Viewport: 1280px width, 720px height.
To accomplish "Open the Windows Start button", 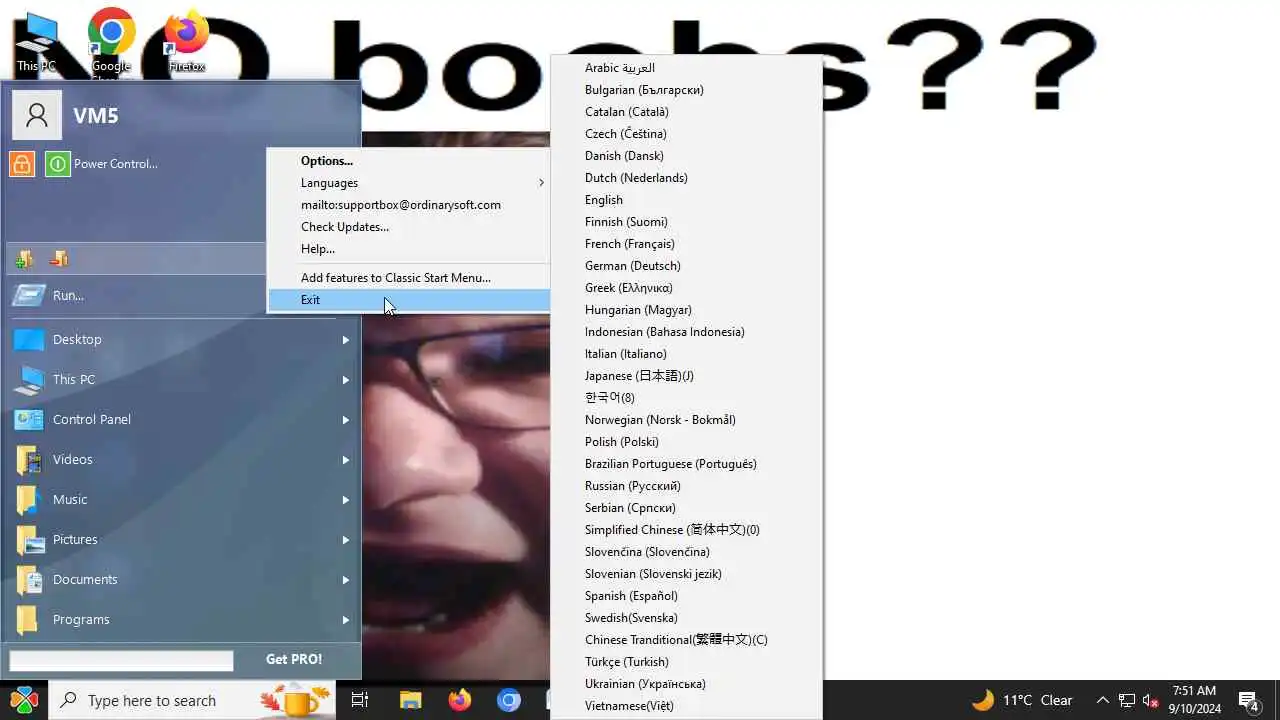I will click(24, 700).
